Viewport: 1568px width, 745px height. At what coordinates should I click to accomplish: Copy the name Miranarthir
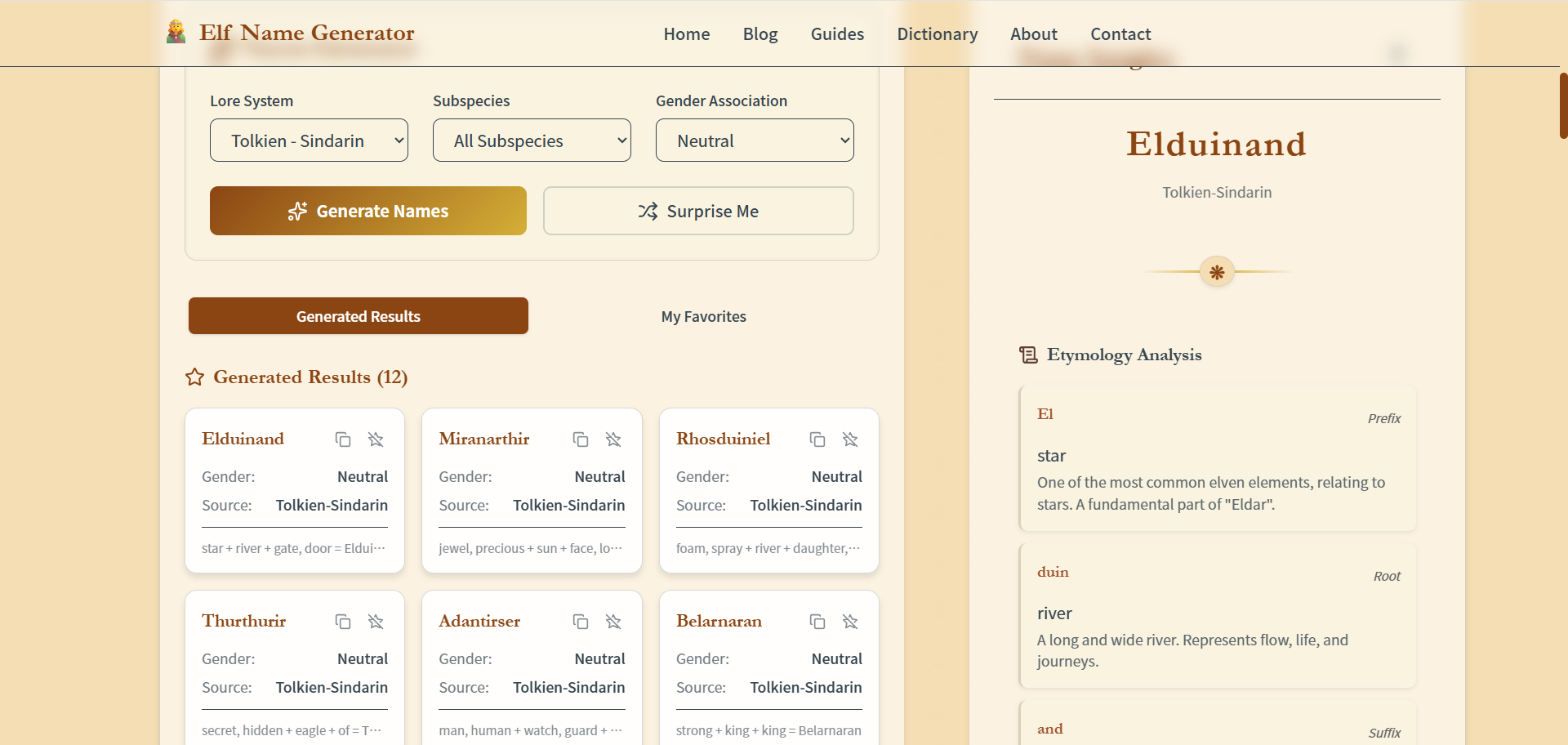(x=581, y=439)
